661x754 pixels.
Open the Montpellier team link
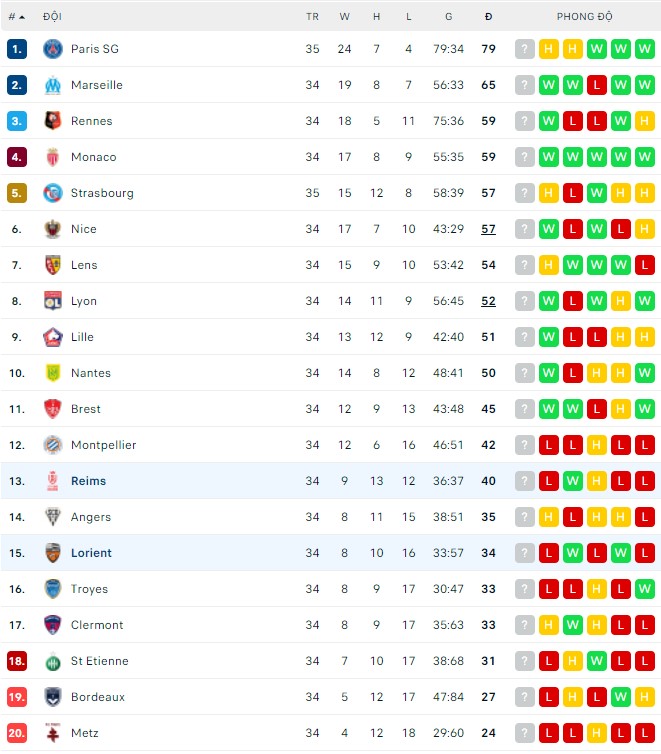[x=103, y=445]
